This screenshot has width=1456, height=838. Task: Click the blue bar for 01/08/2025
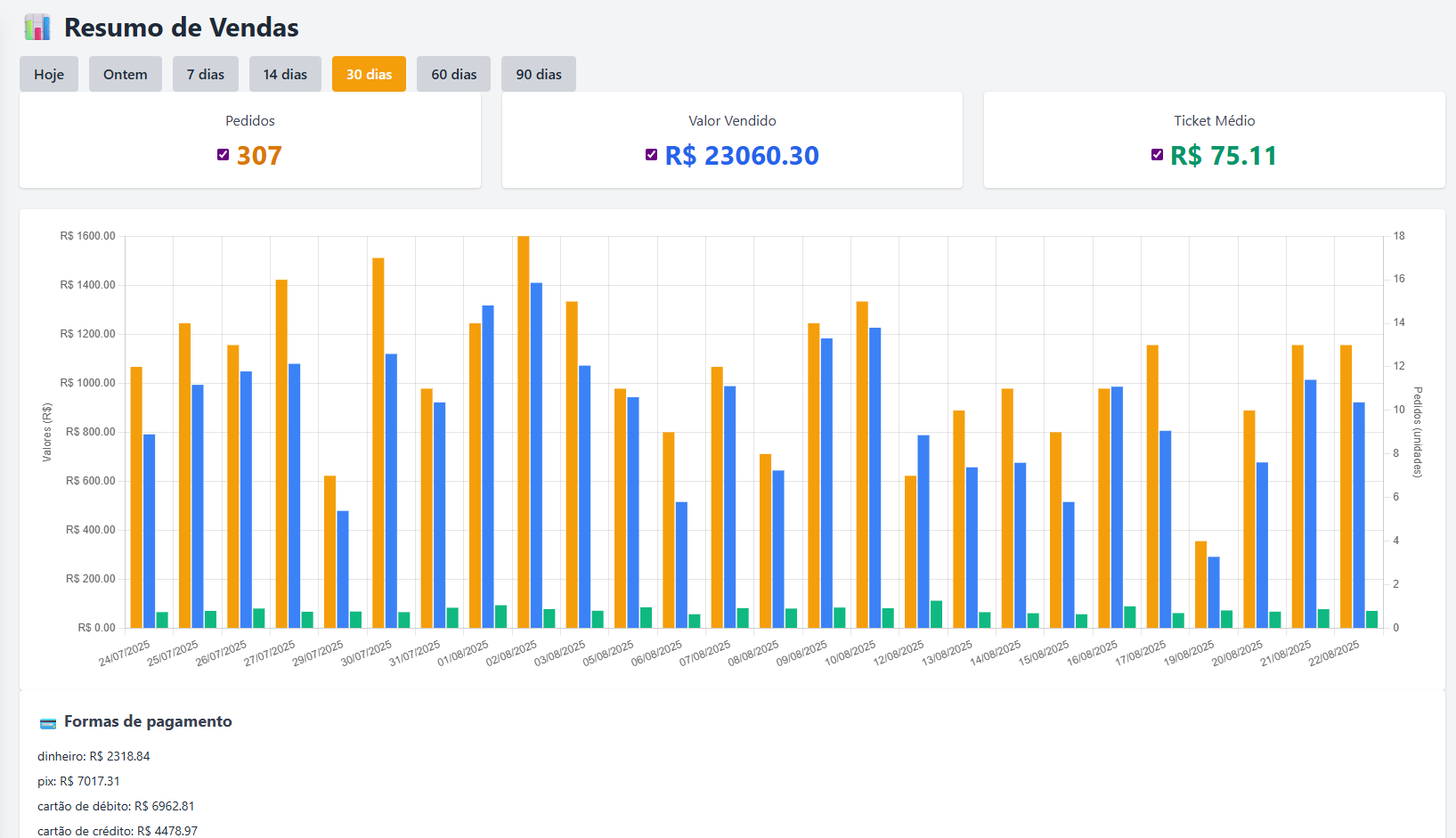(x=488, y=467)
